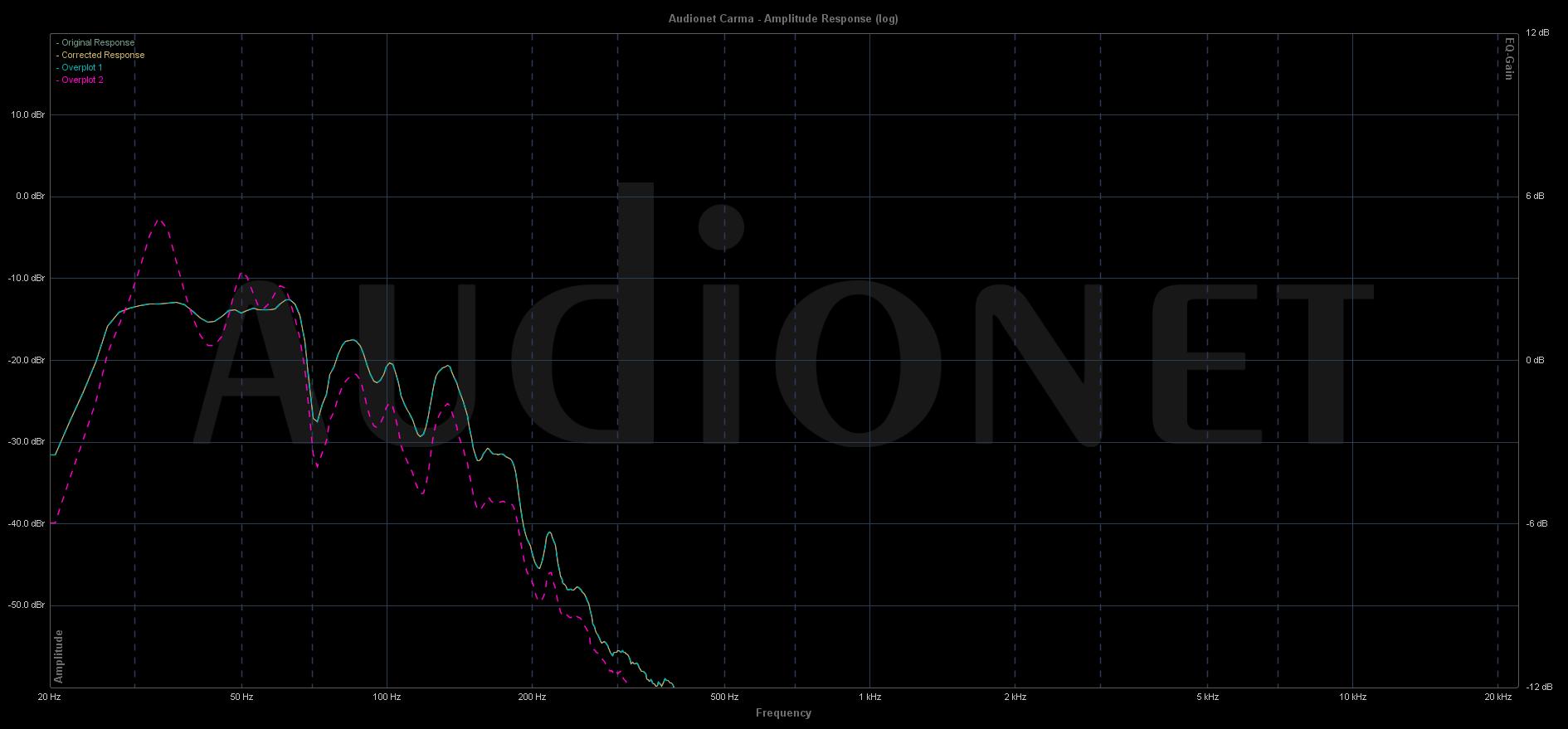This screenshot has height=729, width=1568.
Task: Click the Original Response legend entry
Action: (x=97, y=42)
